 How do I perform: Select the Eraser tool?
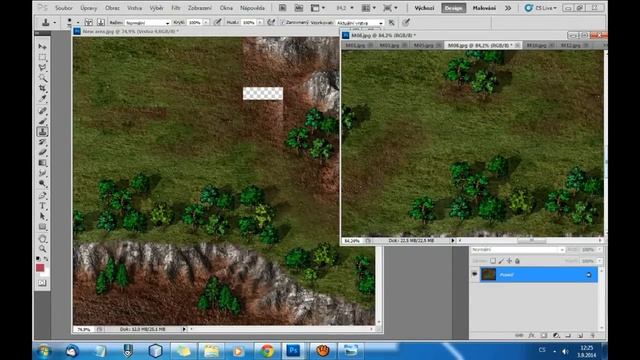pyautogui.click(x=42, y=152)
